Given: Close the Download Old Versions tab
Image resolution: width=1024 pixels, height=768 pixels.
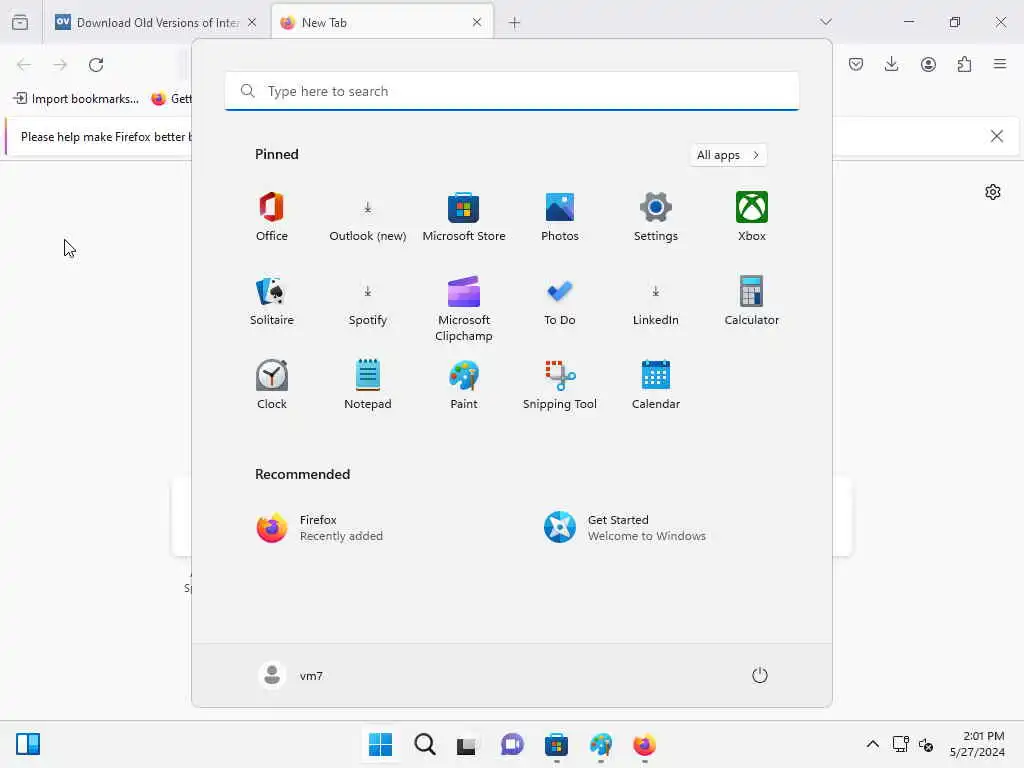Looking at the screenshot, I should [x=252, y=23].
